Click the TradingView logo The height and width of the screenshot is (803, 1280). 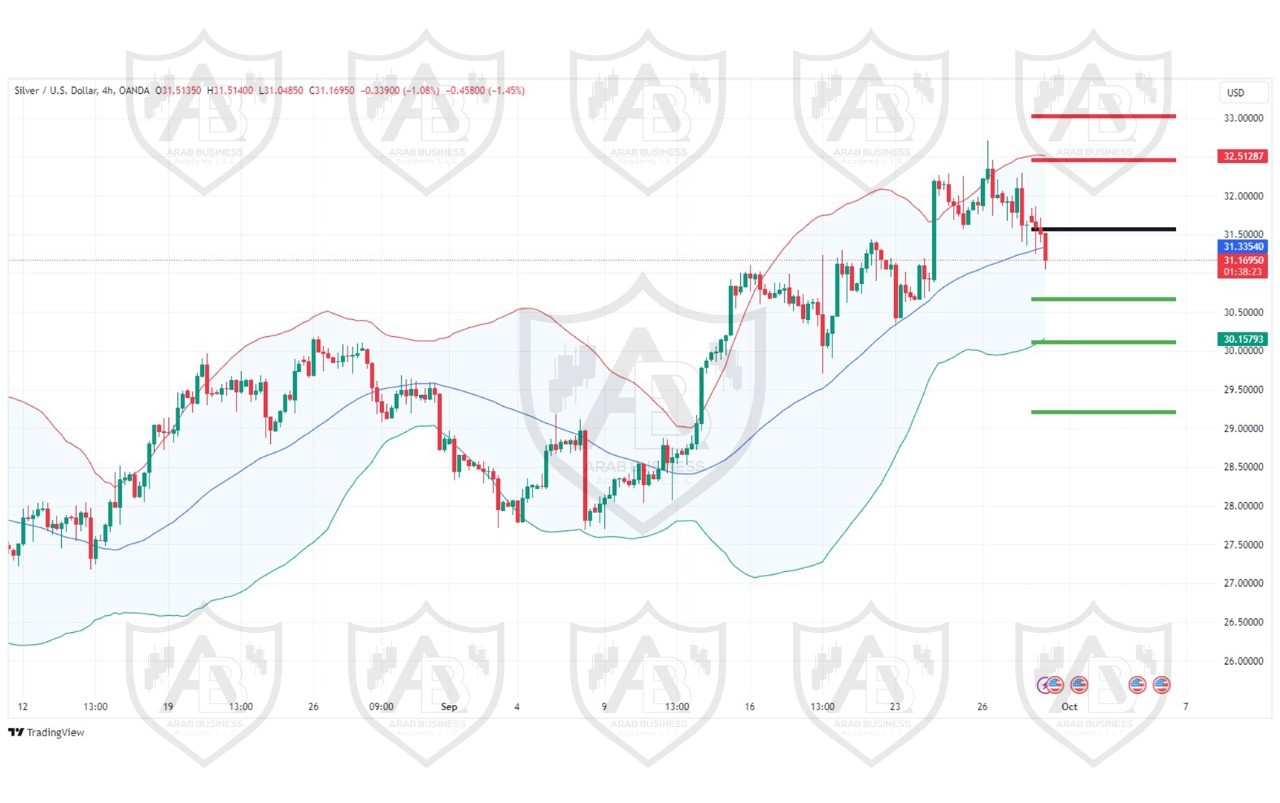(46, 732)
